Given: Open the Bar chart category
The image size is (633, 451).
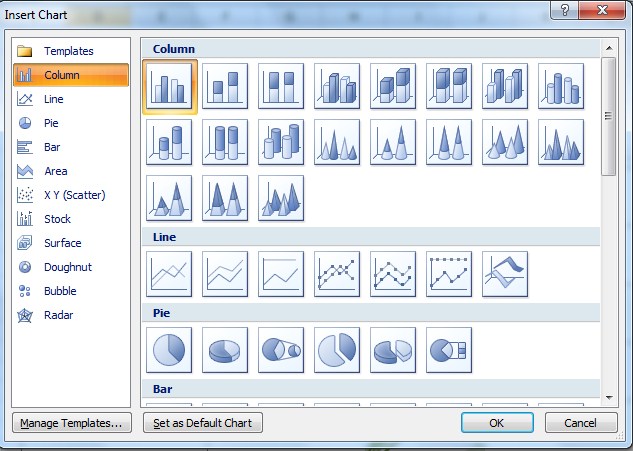Looking at the screenshot, I should 71,147.
